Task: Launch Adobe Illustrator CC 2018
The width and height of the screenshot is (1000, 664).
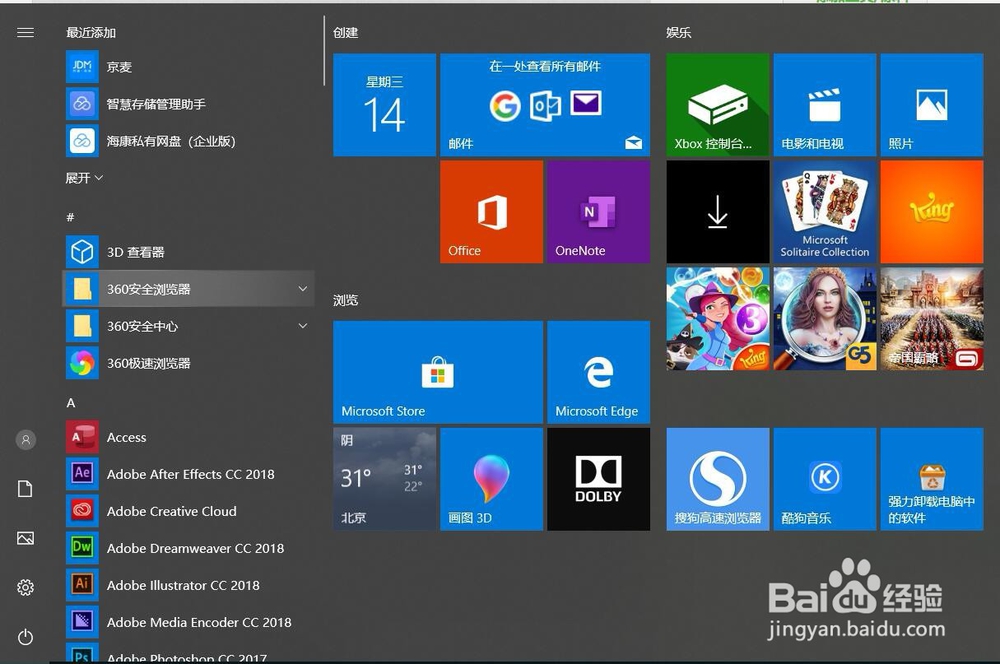Action: (x=190, y=585)
